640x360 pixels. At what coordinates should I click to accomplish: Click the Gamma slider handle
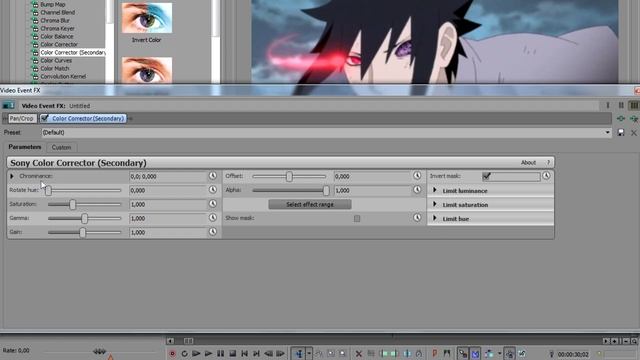click(x=84, y=218)
